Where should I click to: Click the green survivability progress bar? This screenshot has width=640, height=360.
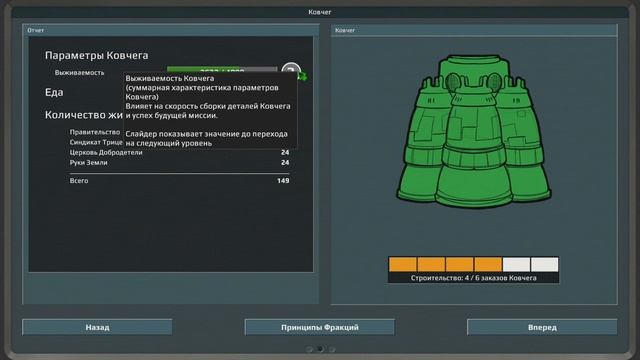point(222,69)
